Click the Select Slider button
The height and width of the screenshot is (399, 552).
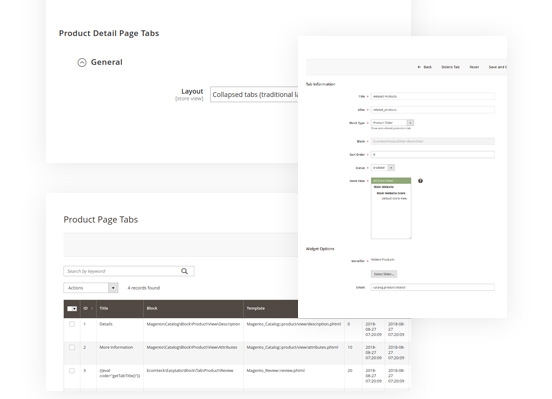384,274
